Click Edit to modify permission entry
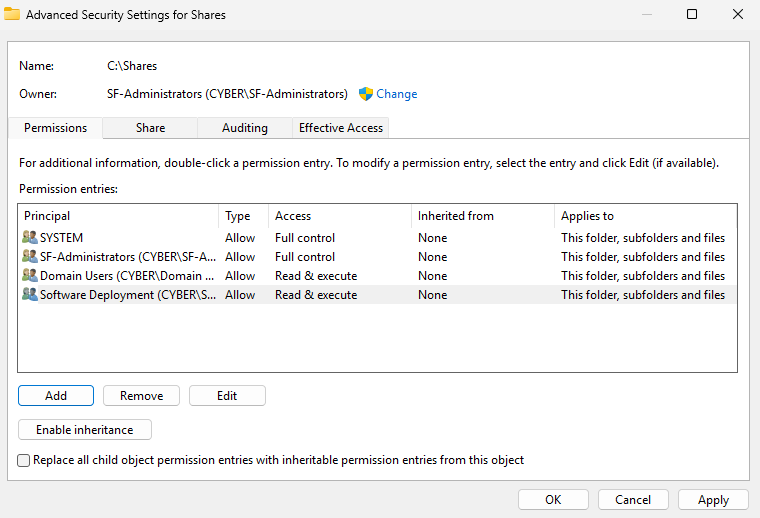 (x=227, y=396)
